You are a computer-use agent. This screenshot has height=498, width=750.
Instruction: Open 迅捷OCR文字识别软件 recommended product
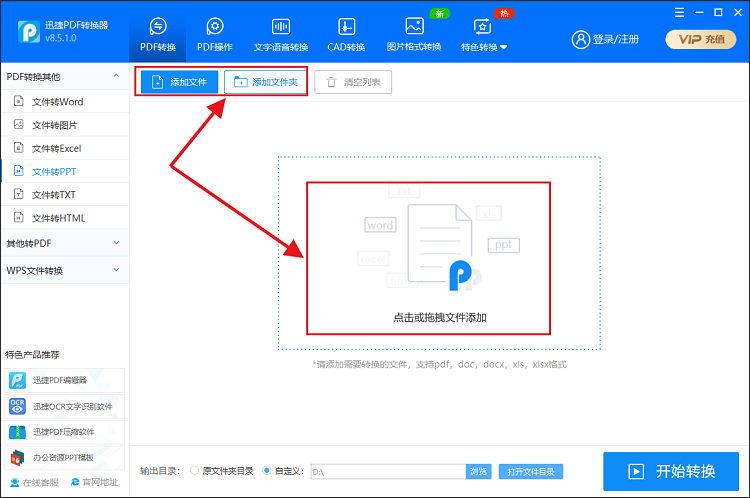click(65, 406)
